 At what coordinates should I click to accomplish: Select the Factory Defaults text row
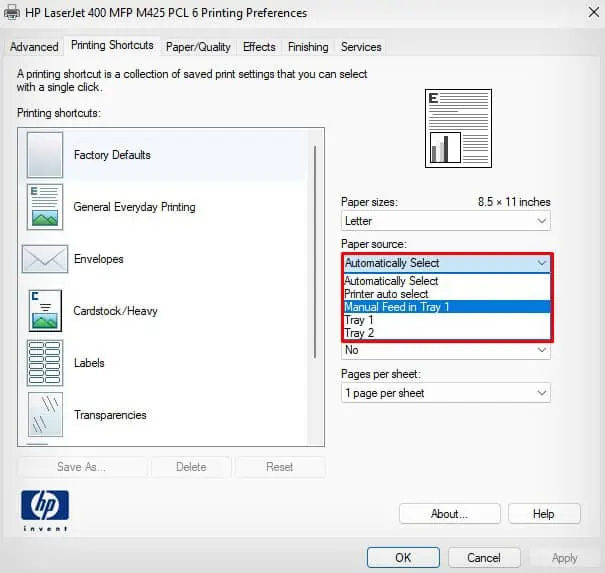112,155
